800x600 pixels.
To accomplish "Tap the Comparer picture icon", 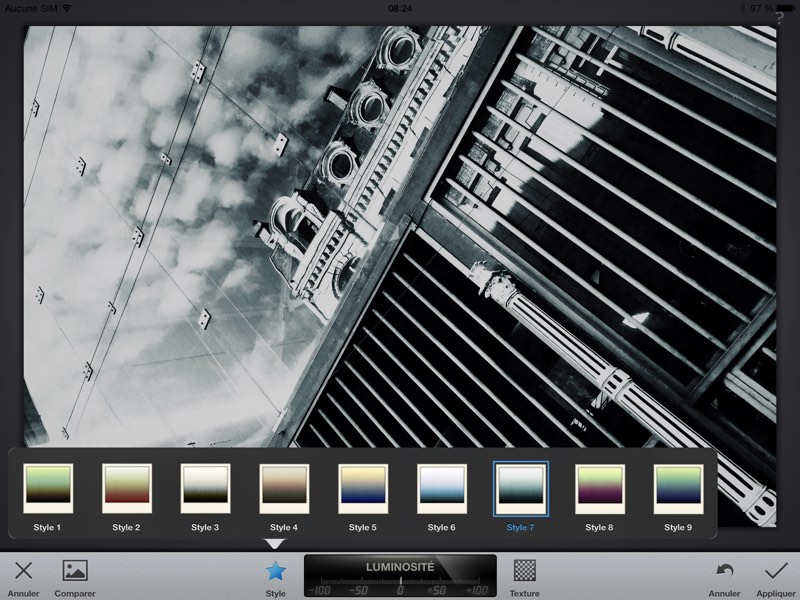I will (75, 570).
